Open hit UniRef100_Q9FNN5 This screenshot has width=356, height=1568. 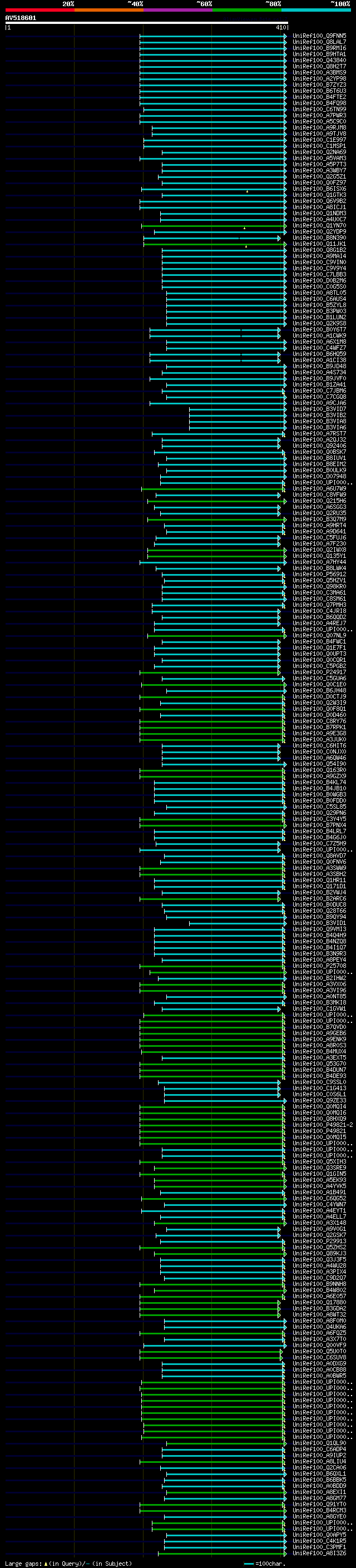tap(319, 36)
